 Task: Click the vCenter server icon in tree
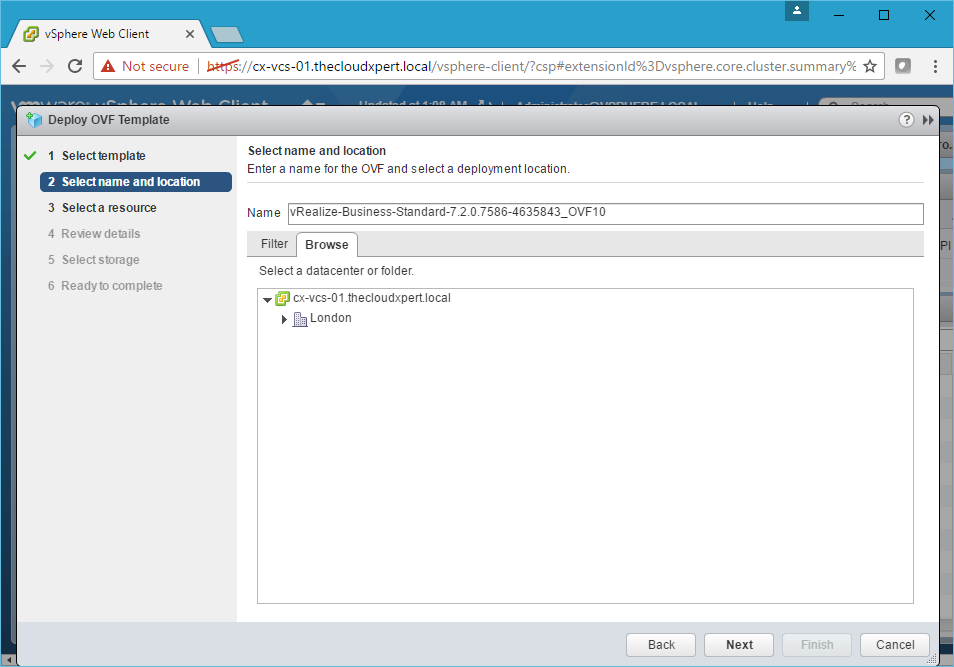[282, 298]
